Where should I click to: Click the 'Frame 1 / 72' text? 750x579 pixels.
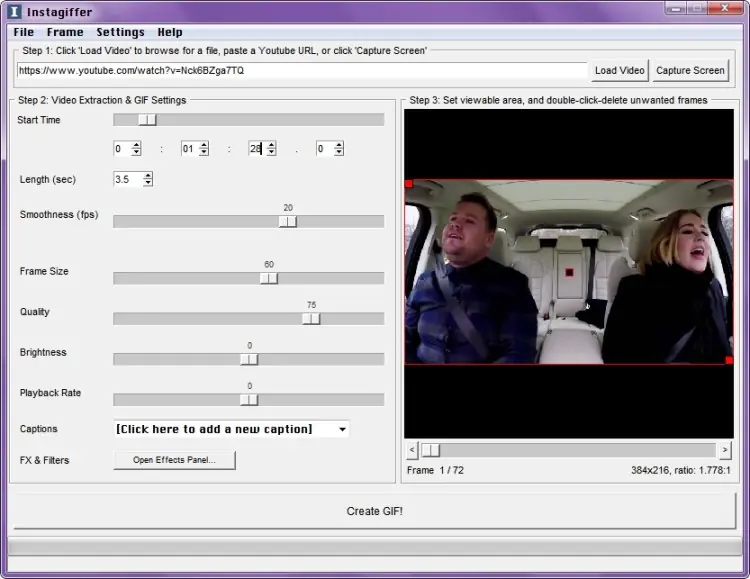435,470
